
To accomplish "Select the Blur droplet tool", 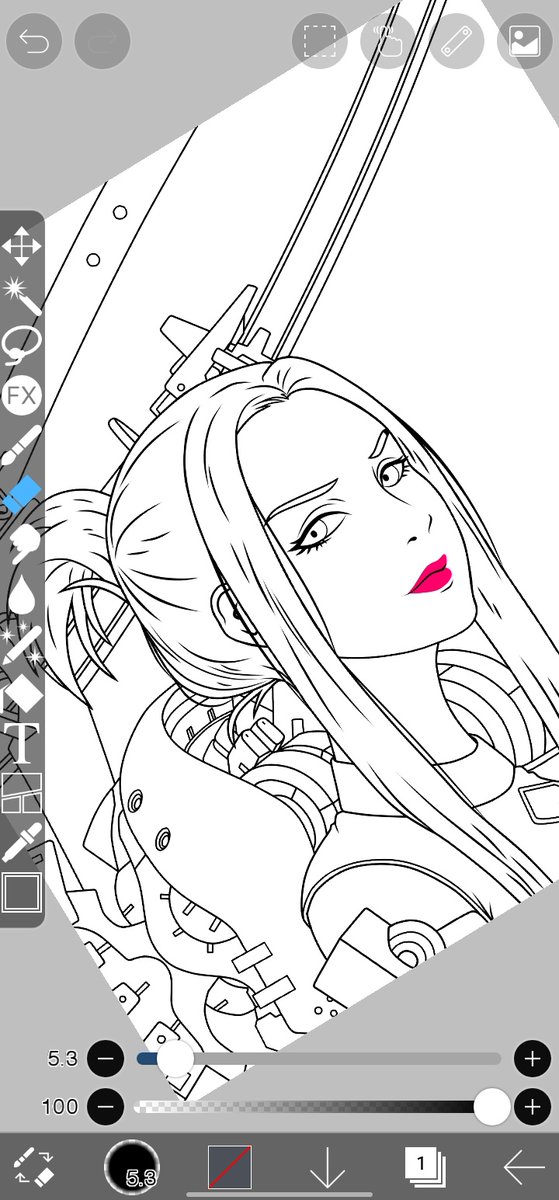I will point(21,594).
